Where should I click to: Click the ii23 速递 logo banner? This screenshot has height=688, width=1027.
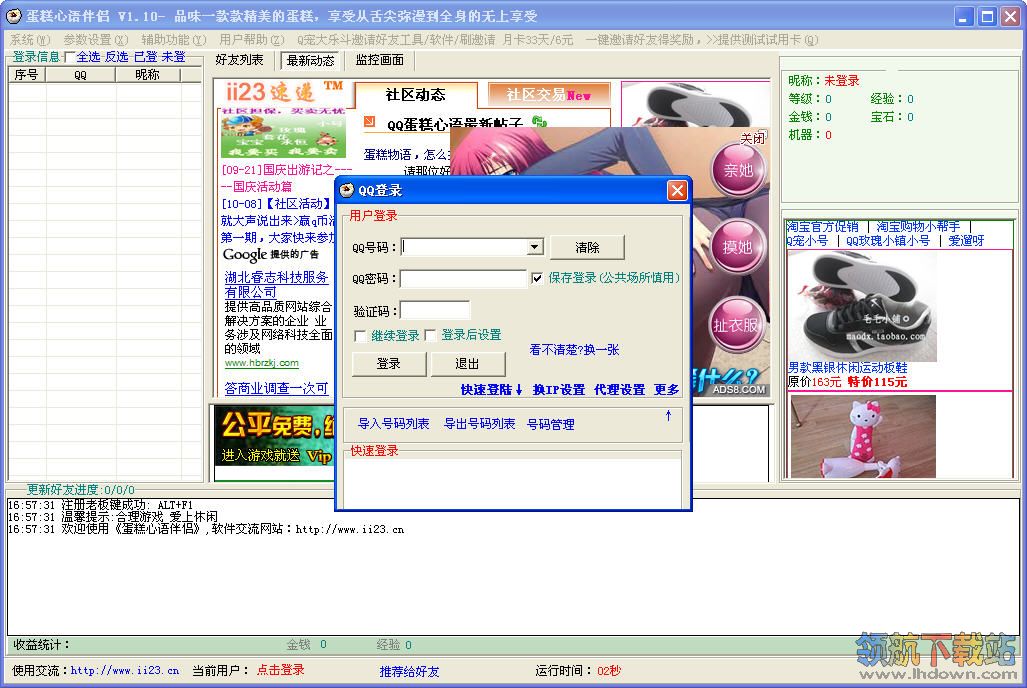click(x=284, y=93)
